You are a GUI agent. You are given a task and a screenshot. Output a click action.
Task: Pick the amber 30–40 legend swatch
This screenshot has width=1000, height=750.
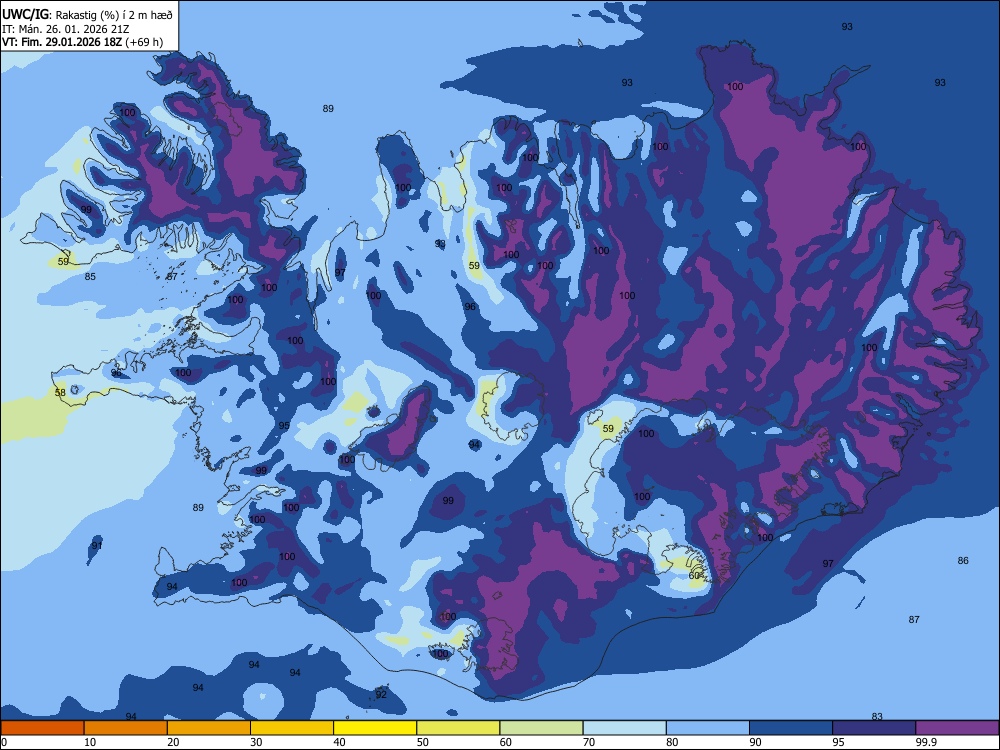[x=292, y=728]
